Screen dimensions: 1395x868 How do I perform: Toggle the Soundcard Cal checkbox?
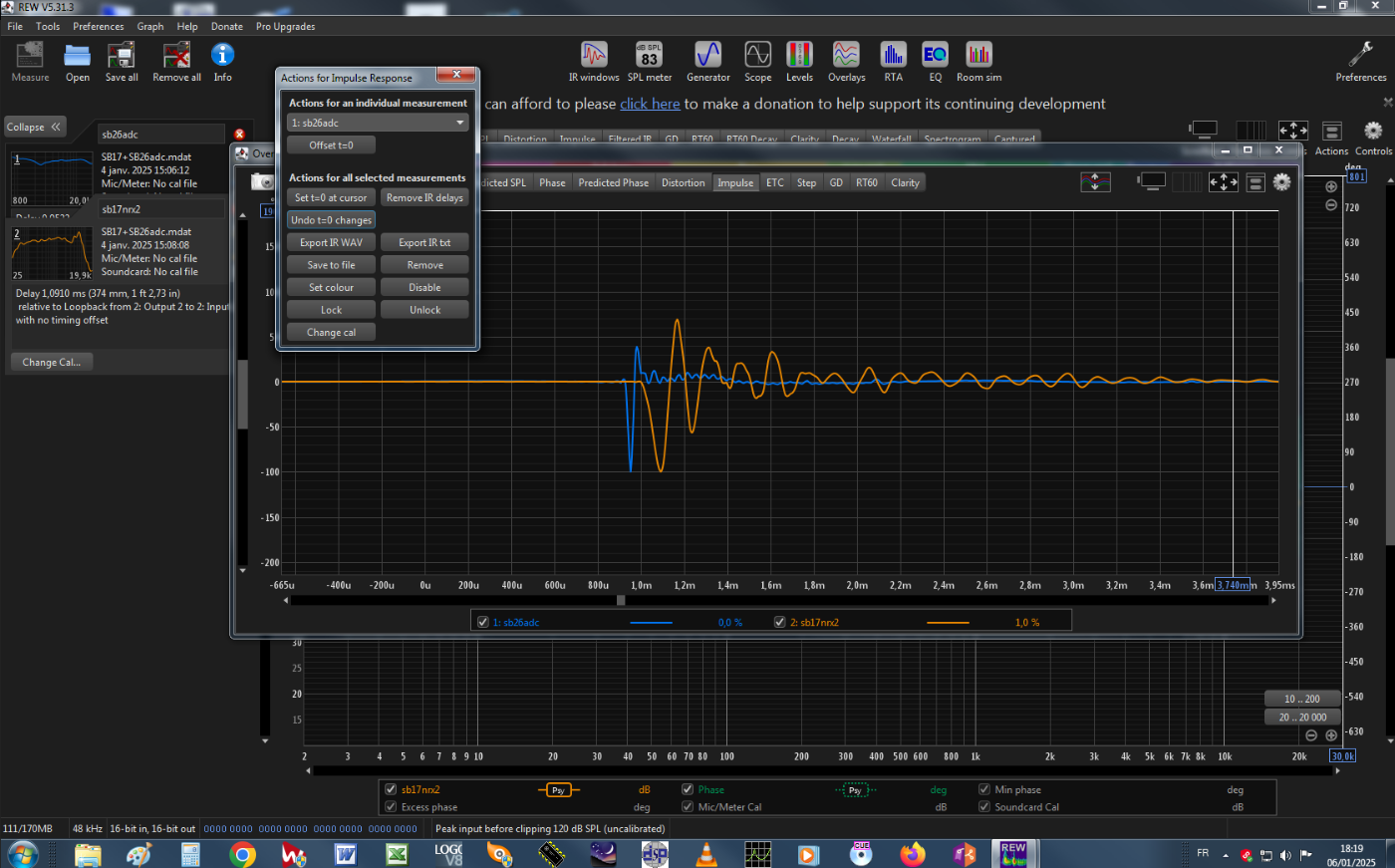(984, 807)
